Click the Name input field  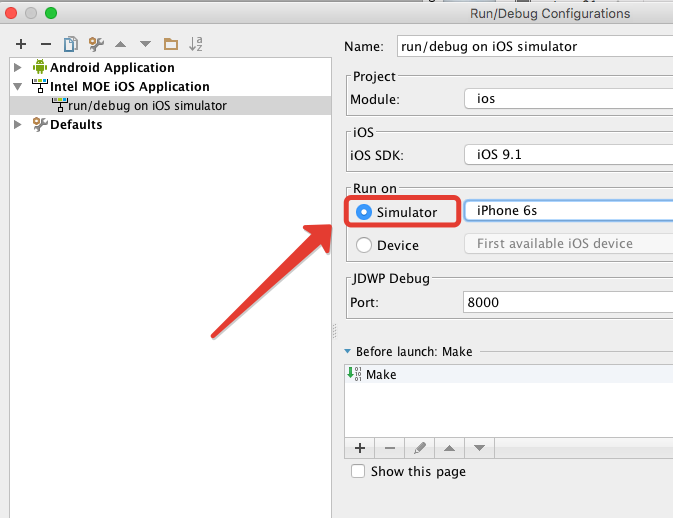tap(535, 46)
